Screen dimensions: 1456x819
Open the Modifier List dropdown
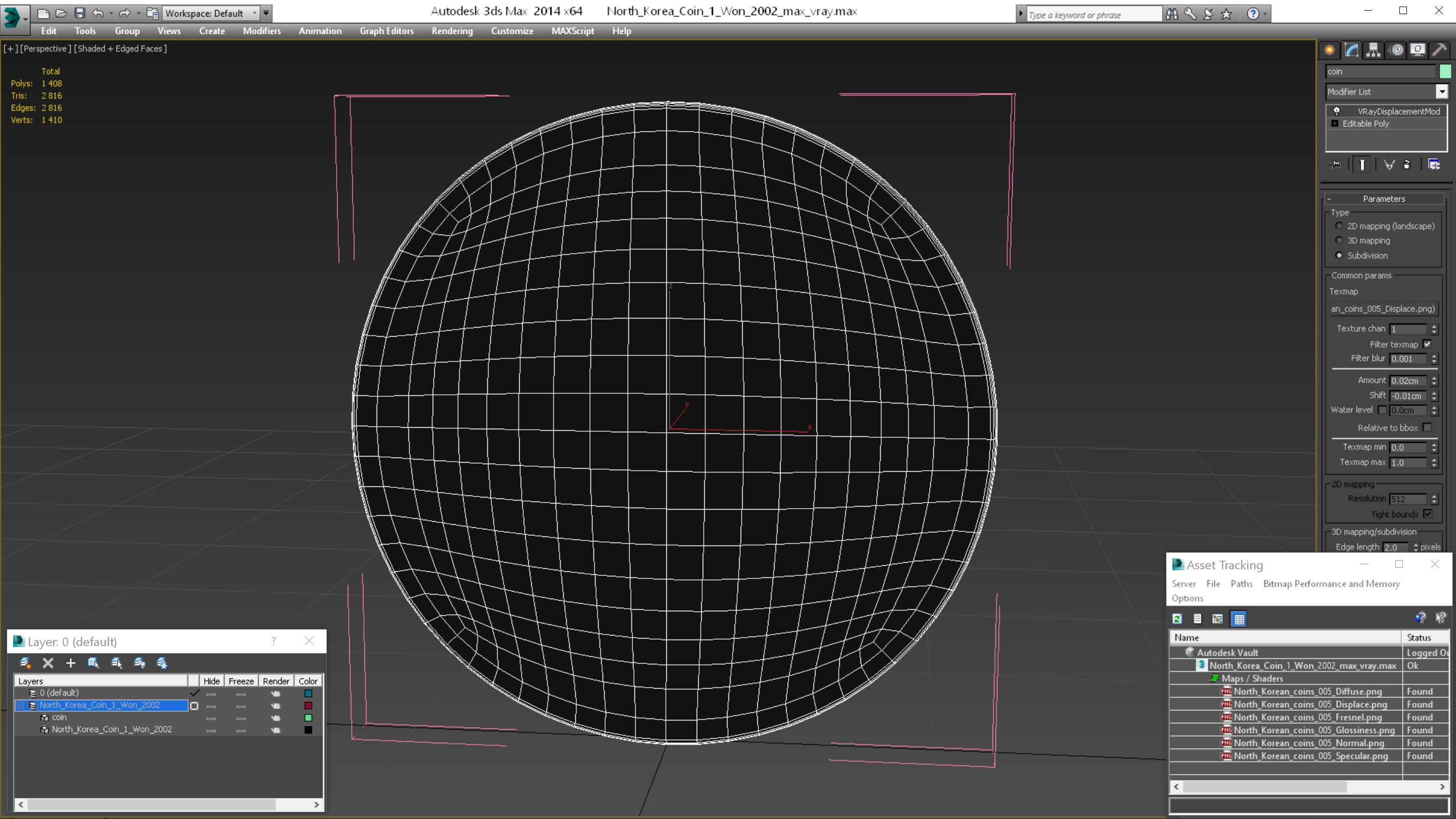point(1442,92)
